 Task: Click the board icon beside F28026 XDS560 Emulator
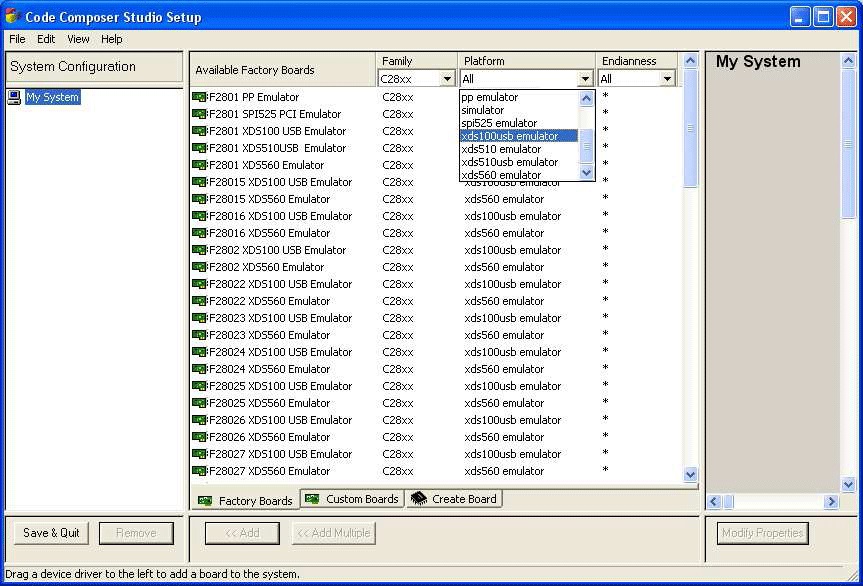(199, 437)
